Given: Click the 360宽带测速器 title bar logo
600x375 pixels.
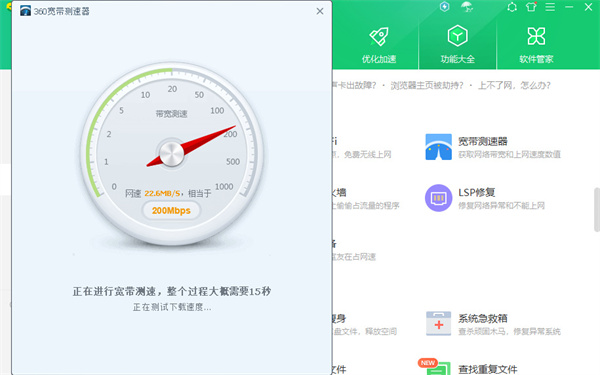Looking at the screenshot, I should [x=26, y=11].
